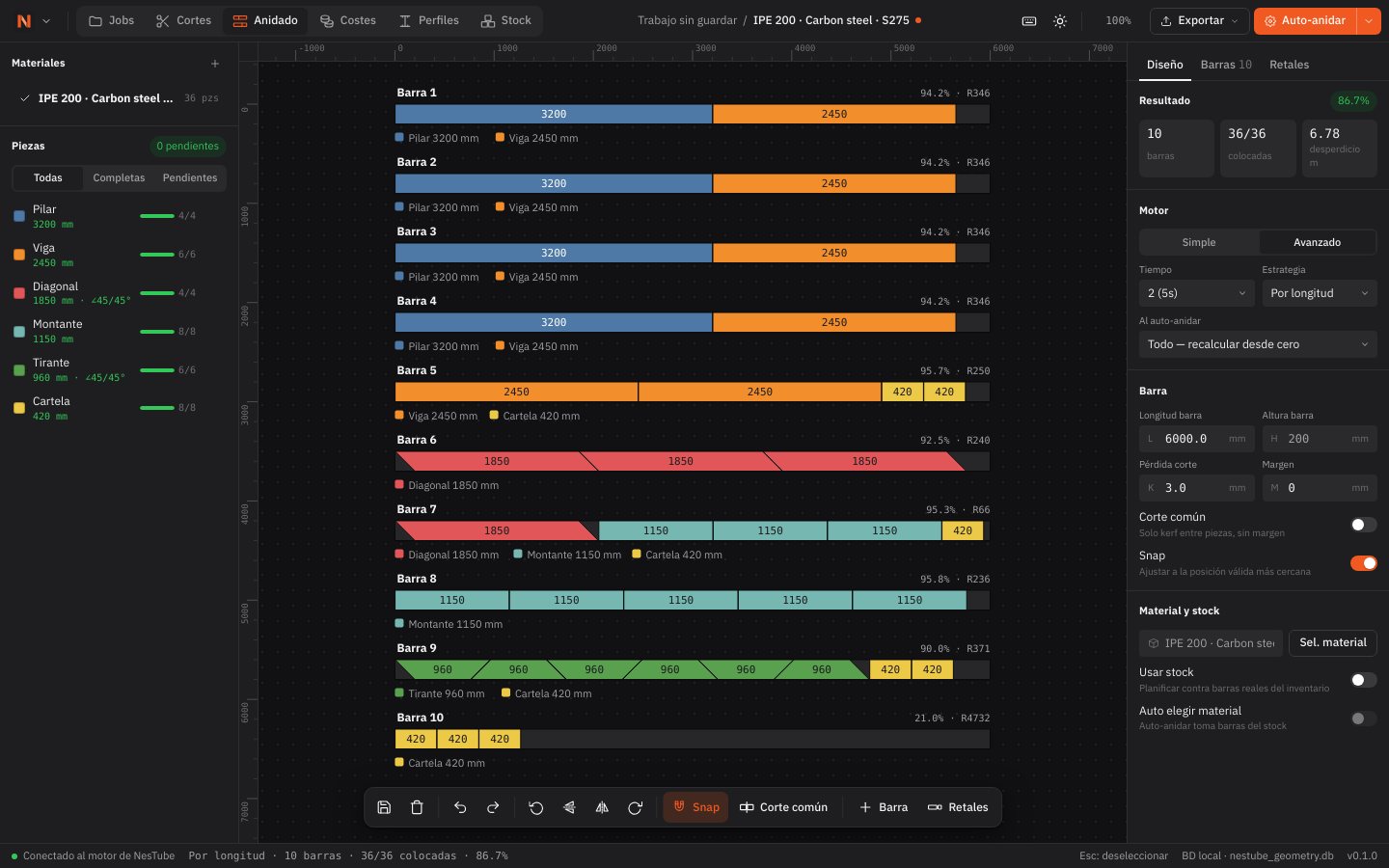Click the Longitud barra input field
The width and height of the screenshot is (1389, 868).
click(x=1196, y=438)
